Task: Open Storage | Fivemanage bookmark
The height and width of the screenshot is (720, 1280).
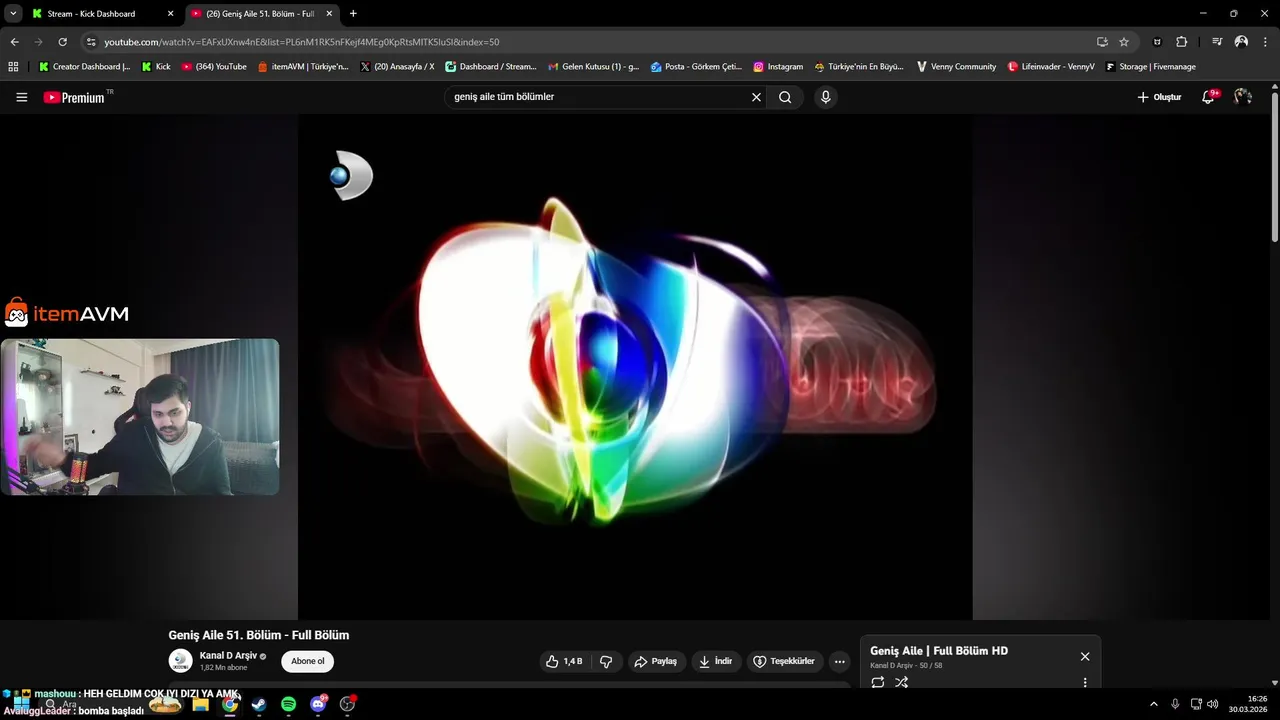Action: tap(1150, 67)
